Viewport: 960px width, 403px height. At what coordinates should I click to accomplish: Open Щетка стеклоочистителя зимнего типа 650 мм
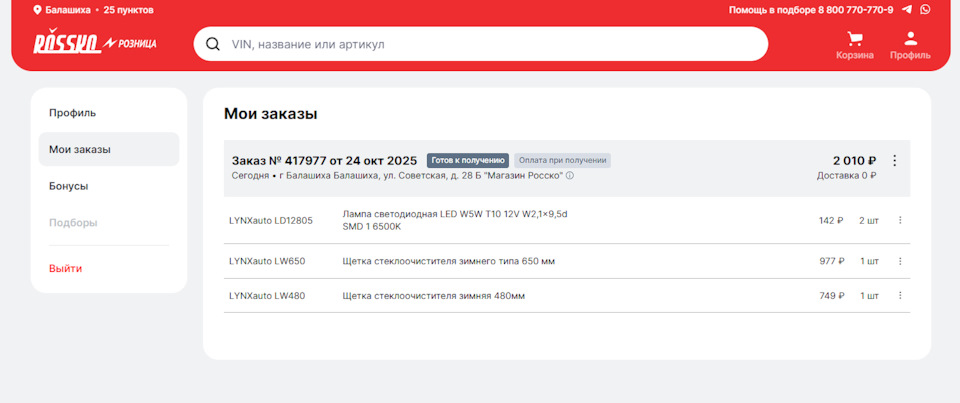coord(448,261)
